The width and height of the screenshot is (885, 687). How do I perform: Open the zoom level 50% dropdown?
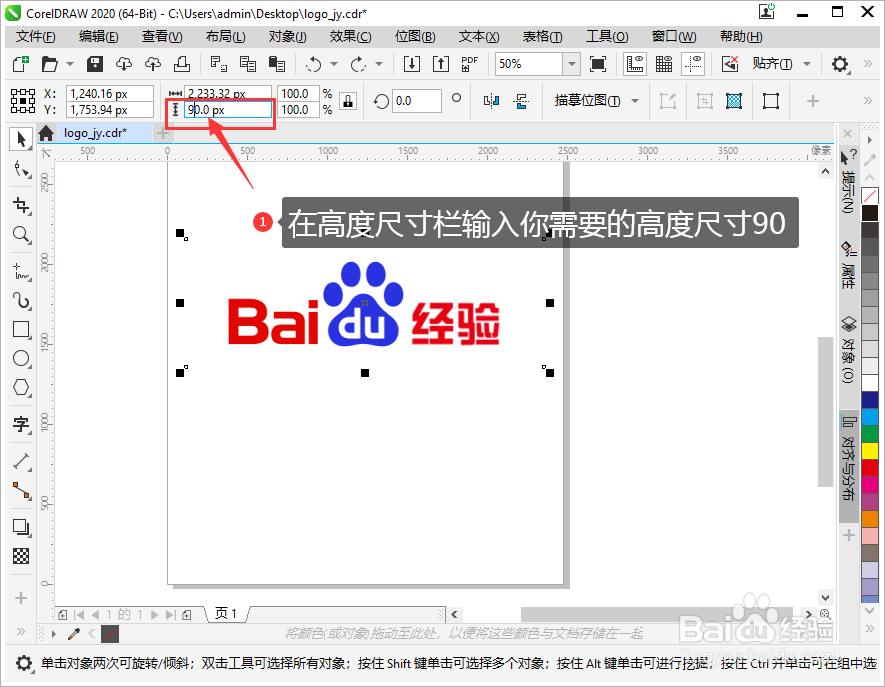click(x=572, y=64)
